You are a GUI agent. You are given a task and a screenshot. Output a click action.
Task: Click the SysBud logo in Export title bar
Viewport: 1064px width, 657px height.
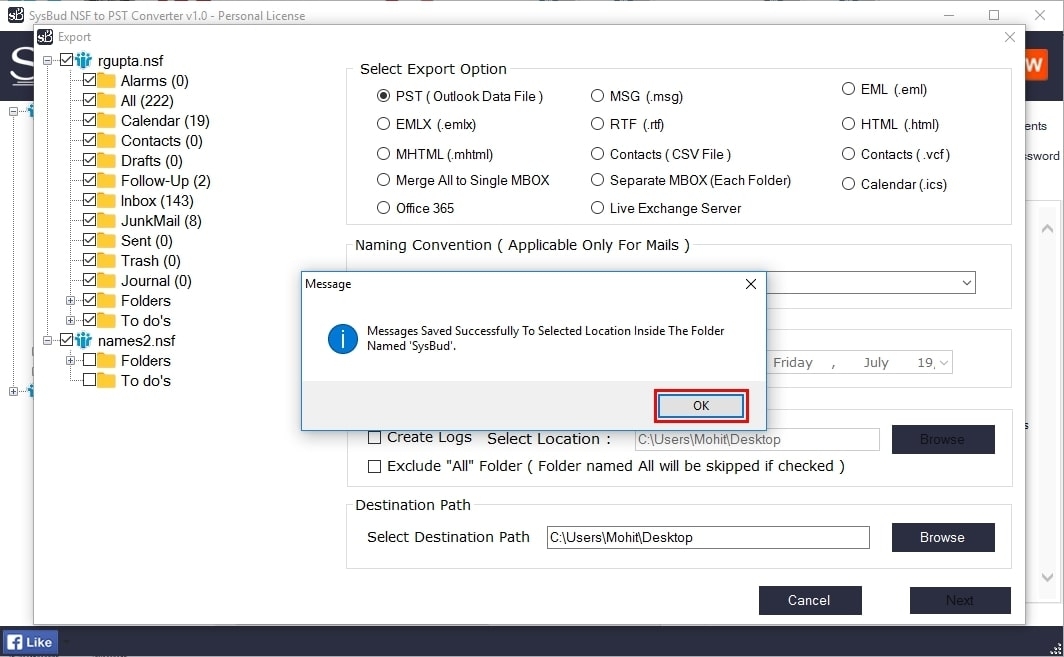pyautogui.click(x=45, y=37)
